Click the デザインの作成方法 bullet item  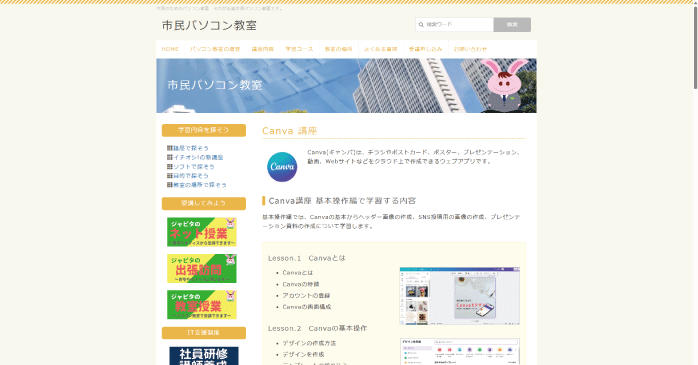tap(309, 343)
